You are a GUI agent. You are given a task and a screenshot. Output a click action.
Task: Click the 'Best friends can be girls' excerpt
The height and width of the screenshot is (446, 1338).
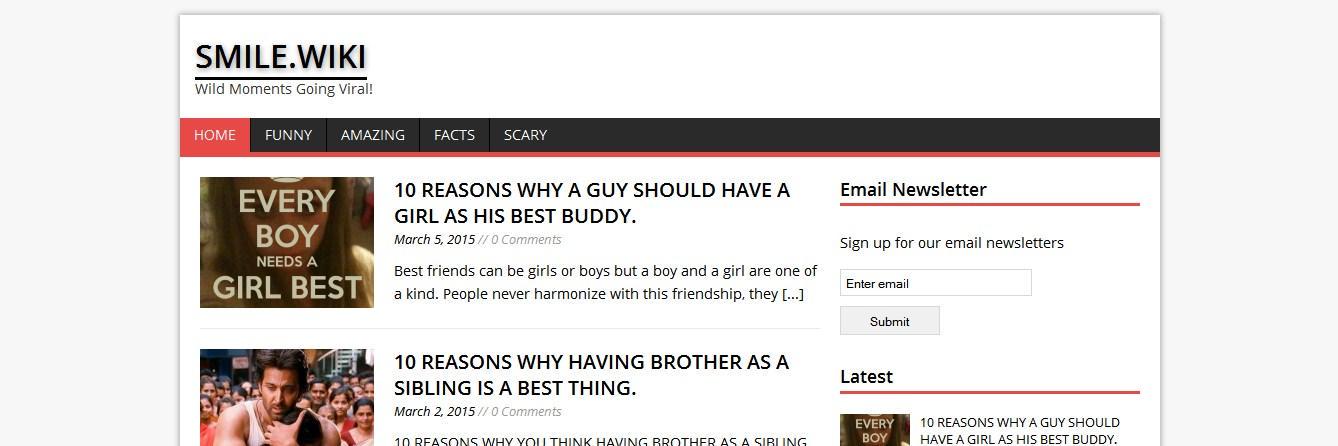pyautogui.click(x=605, y=282)
